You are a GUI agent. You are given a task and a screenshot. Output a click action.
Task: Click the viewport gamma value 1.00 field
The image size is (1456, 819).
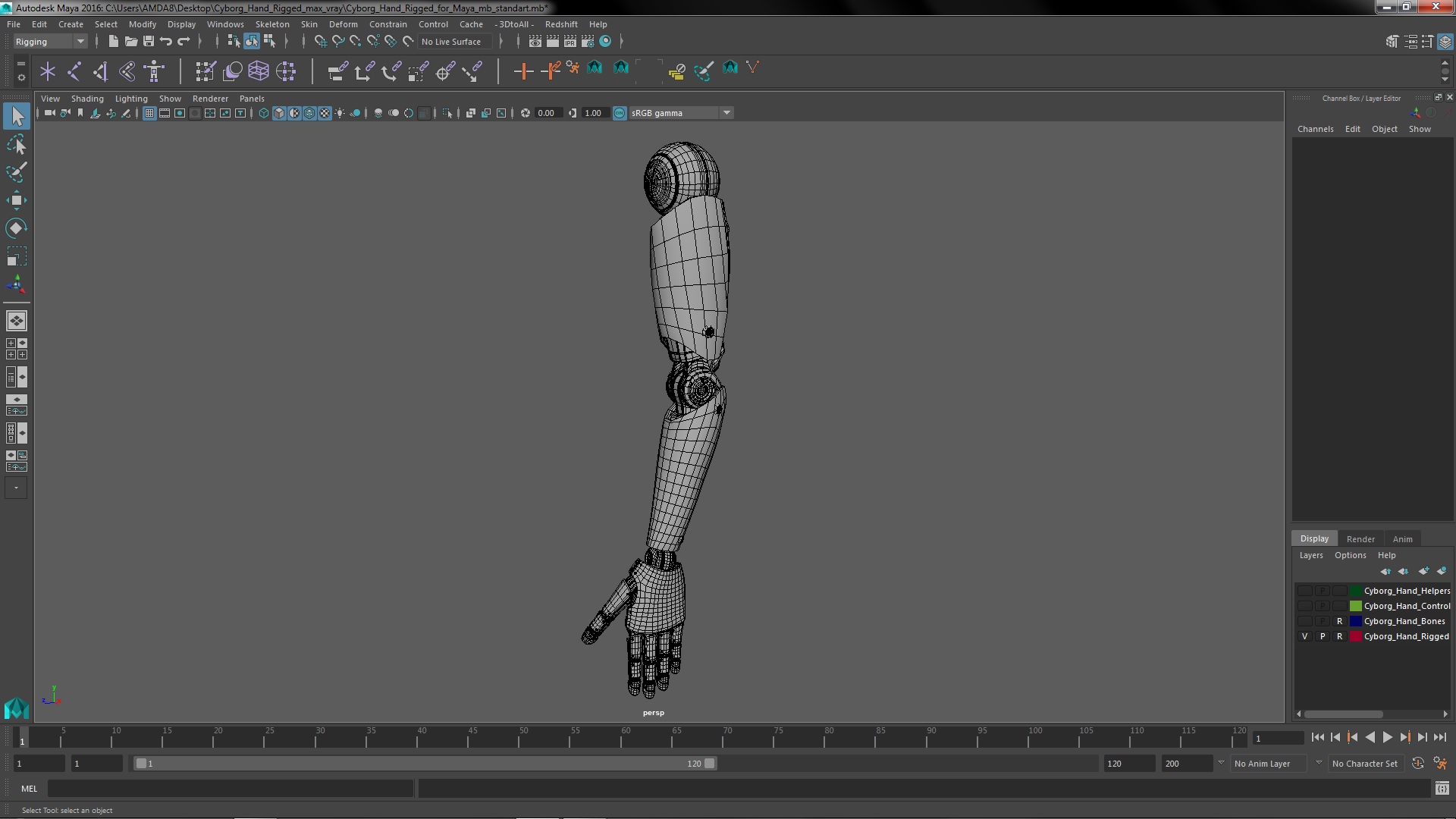coord(595,113)
